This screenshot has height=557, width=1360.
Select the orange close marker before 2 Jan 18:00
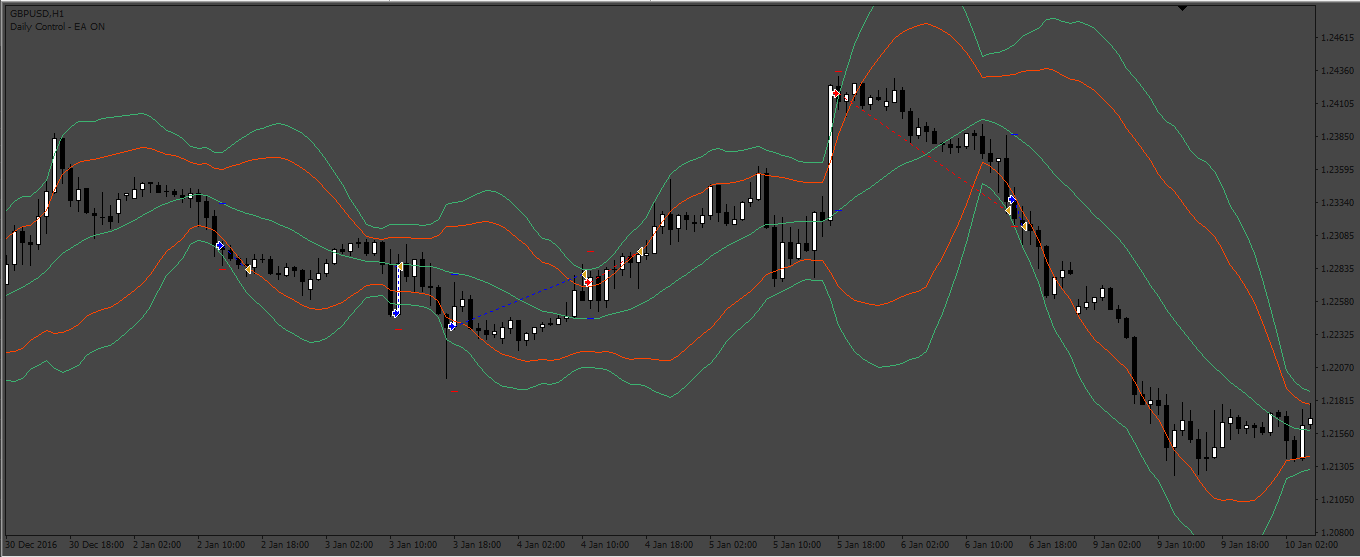coord(248,269)
